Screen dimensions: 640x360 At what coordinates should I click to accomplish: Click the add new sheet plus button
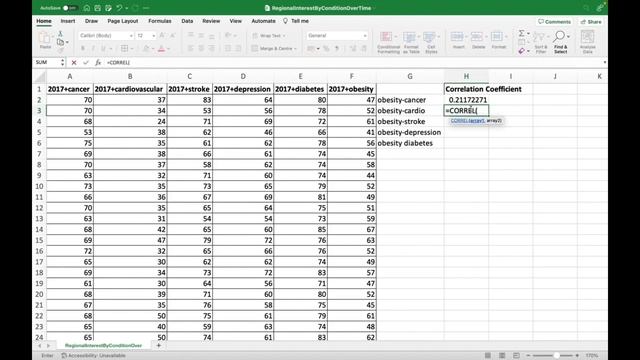click(x=159, y=345)
